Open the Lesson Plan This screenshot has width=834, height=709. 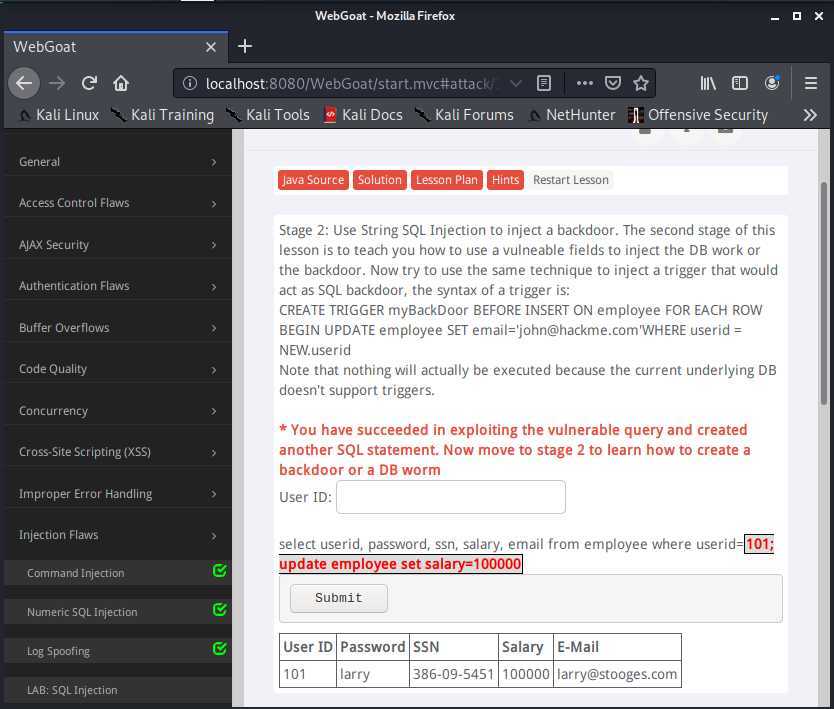446,180
